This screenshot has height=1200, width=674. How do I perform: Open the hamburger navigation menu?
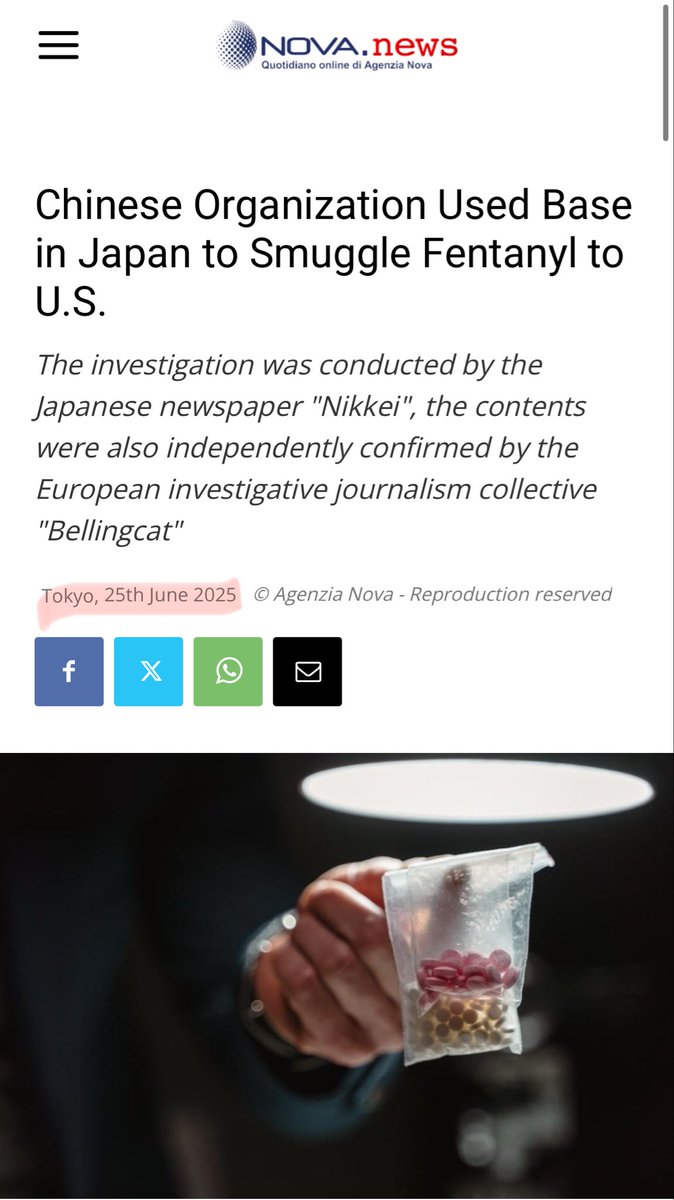[58, 46]
